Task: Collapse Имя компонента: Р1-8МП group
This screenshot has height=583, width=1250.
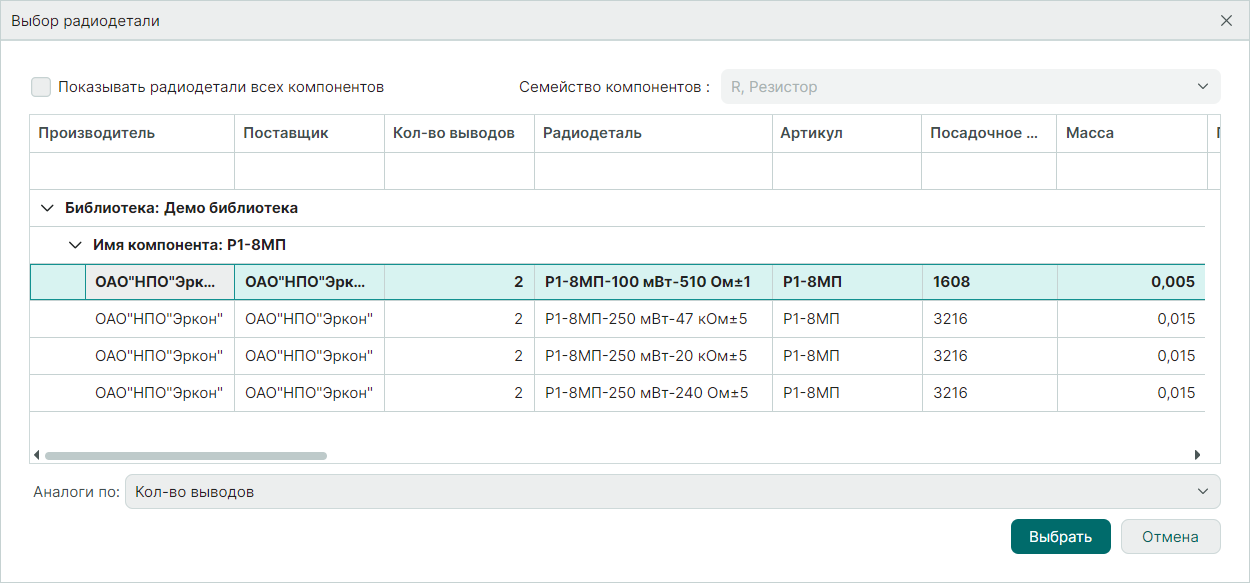Action: point(74,244)
